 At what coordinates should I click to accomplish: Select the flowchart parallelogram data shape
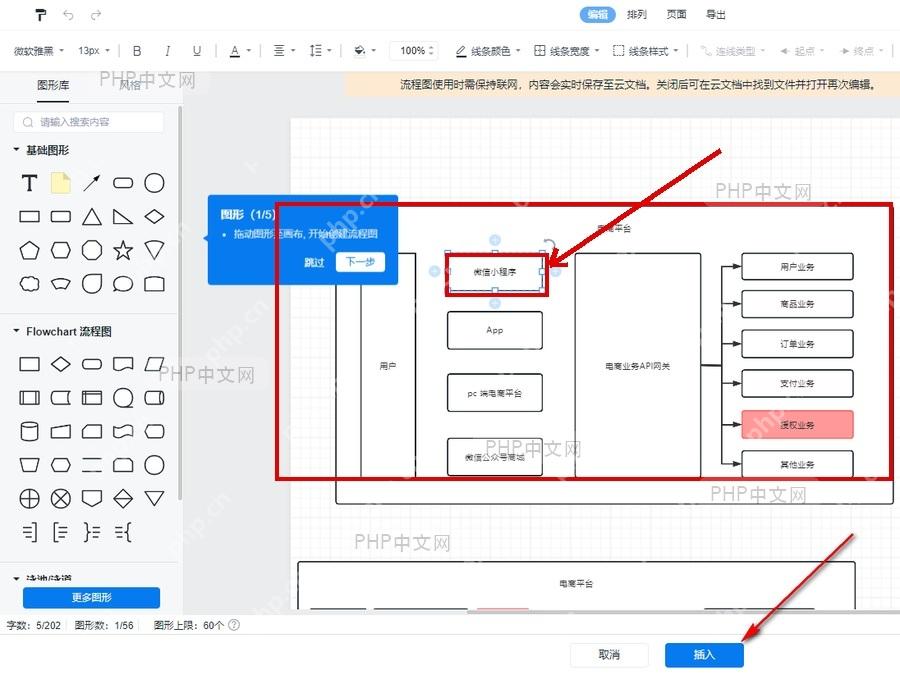tap(154, 364)
